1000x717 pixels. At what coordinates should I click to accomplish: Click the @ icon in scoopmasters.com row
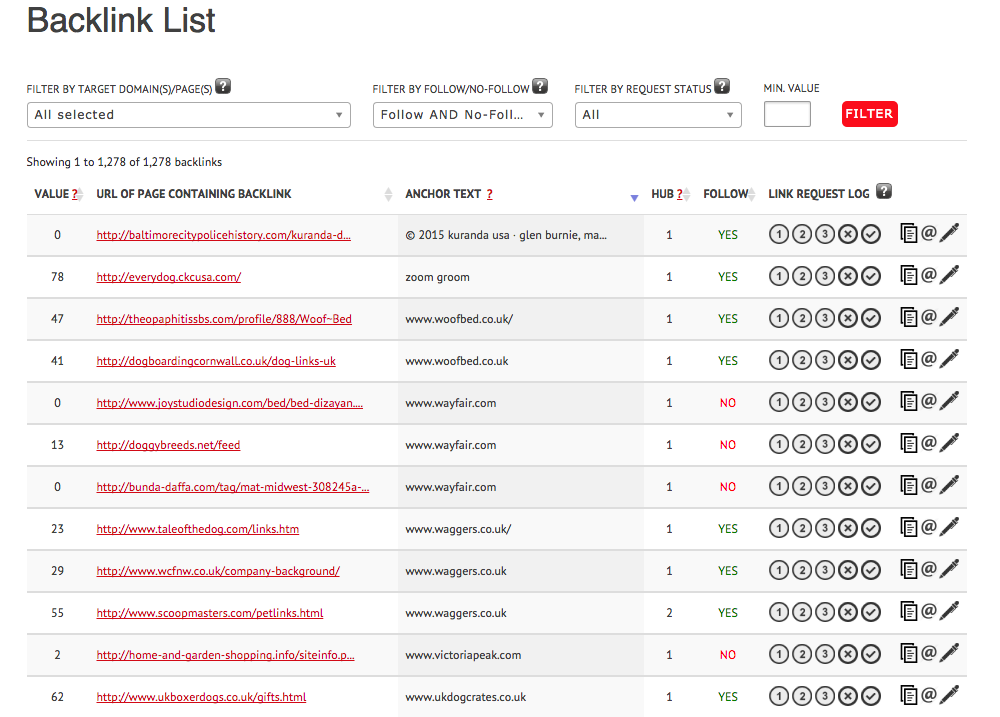point(929,611)
